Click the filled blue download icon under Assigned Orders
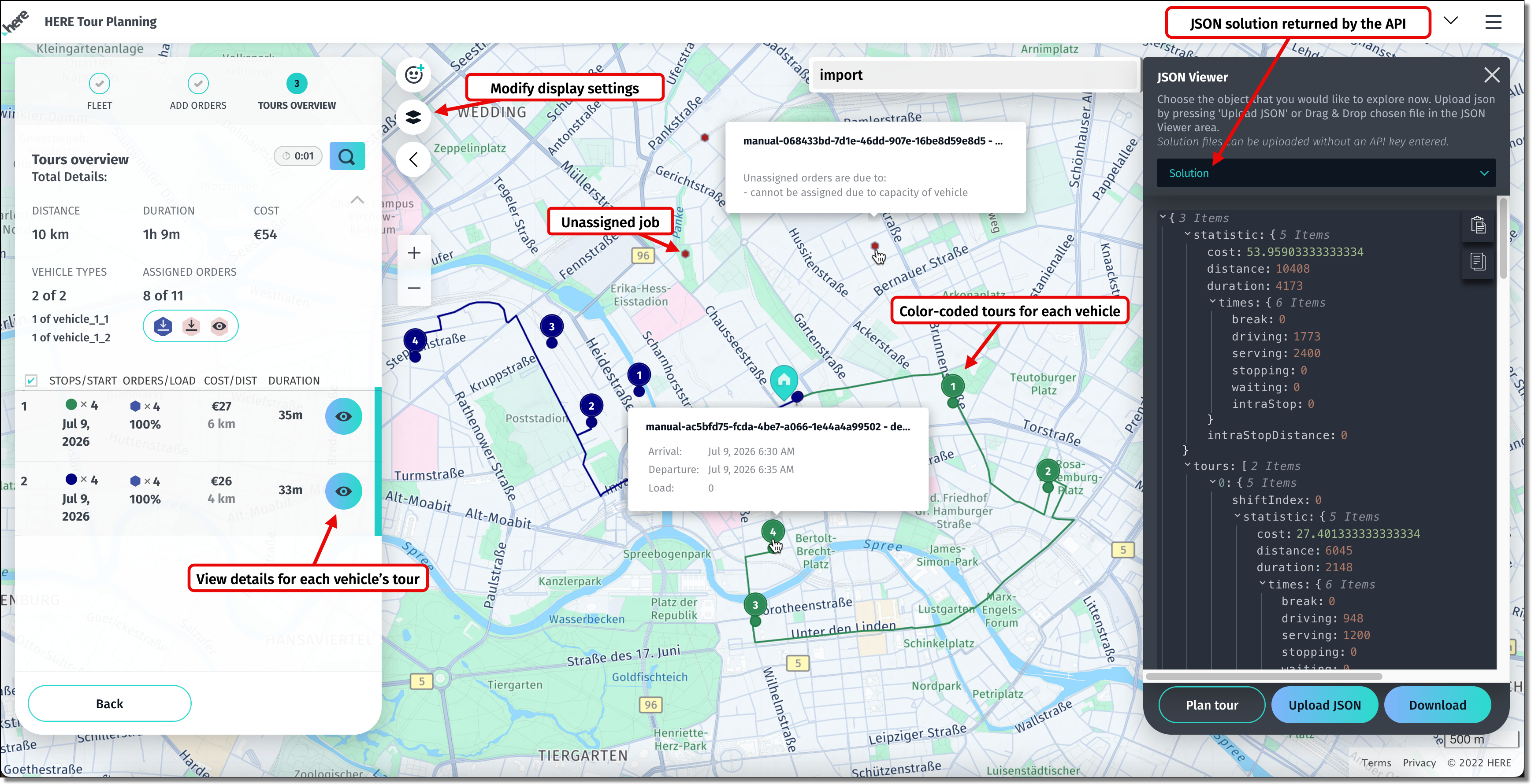1531x784 pixels. [x=163, y=326]
